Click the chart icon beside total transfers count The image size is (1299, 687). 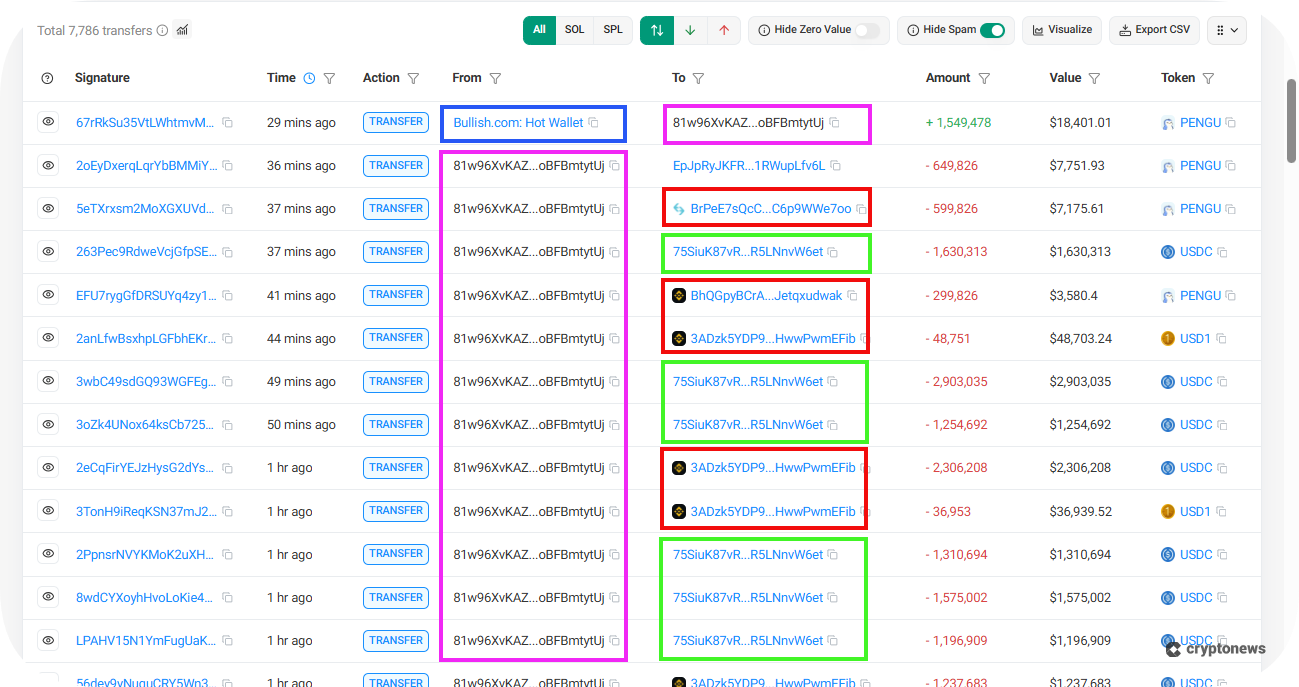click(180, 30)
